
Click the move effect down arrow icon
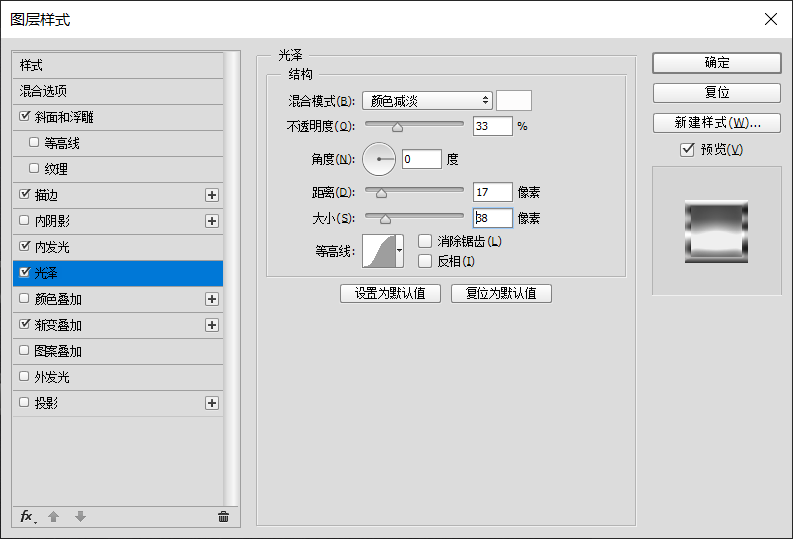coord(80,516)
